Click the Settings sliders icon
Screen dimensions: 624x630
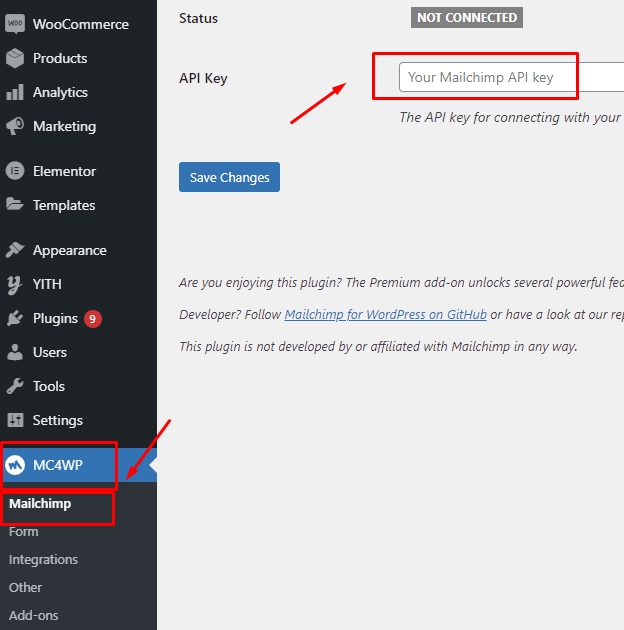point(15,420)
